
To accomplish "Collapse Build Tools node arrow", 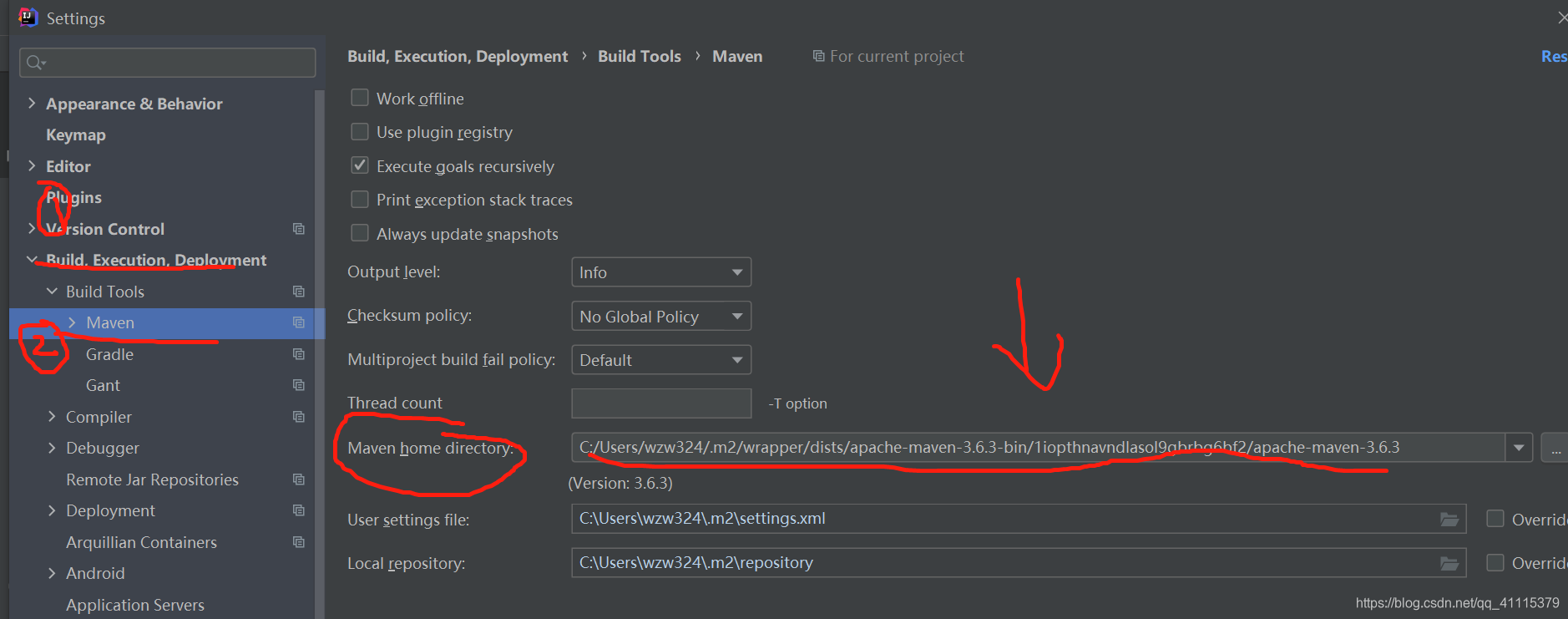I will coord(52,291).
